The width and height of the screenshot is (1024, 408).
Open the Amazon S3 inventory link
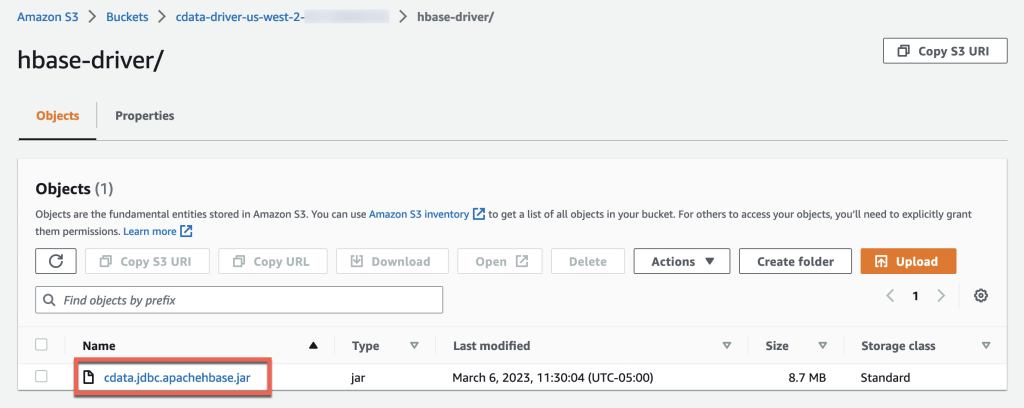pyautogui.click(x=419, y=214)
